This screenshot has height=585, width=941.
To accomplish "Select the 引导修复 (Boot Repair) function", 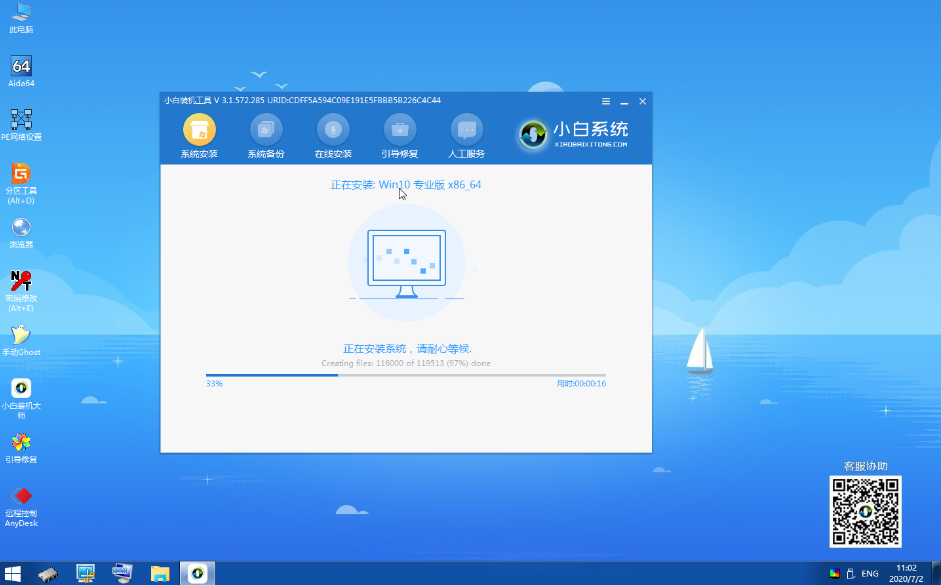I will [399, 135].
